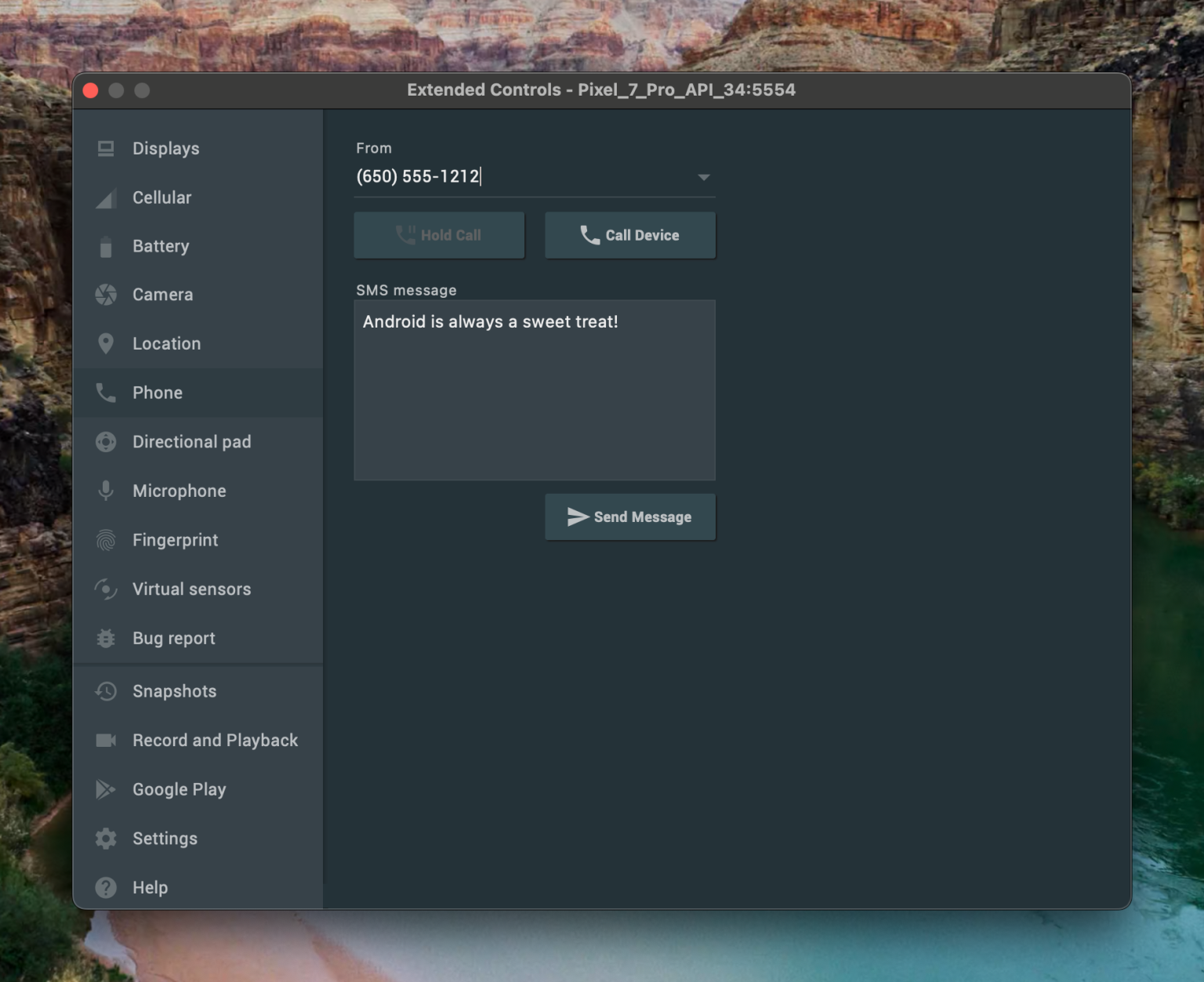Click the Fingerprint icon
Viewport: 1204px width, 982px height.
tap(106, 540)
